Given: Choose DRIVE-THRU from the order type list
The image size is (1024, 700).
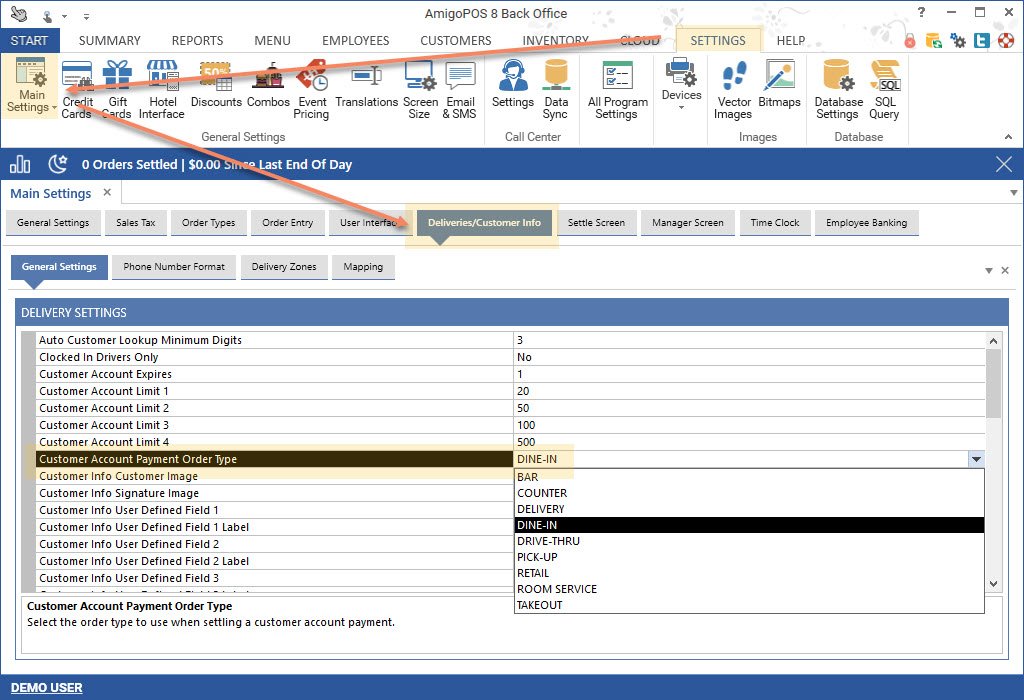Looking at the screenshot, I should click(x=548, y=541).
